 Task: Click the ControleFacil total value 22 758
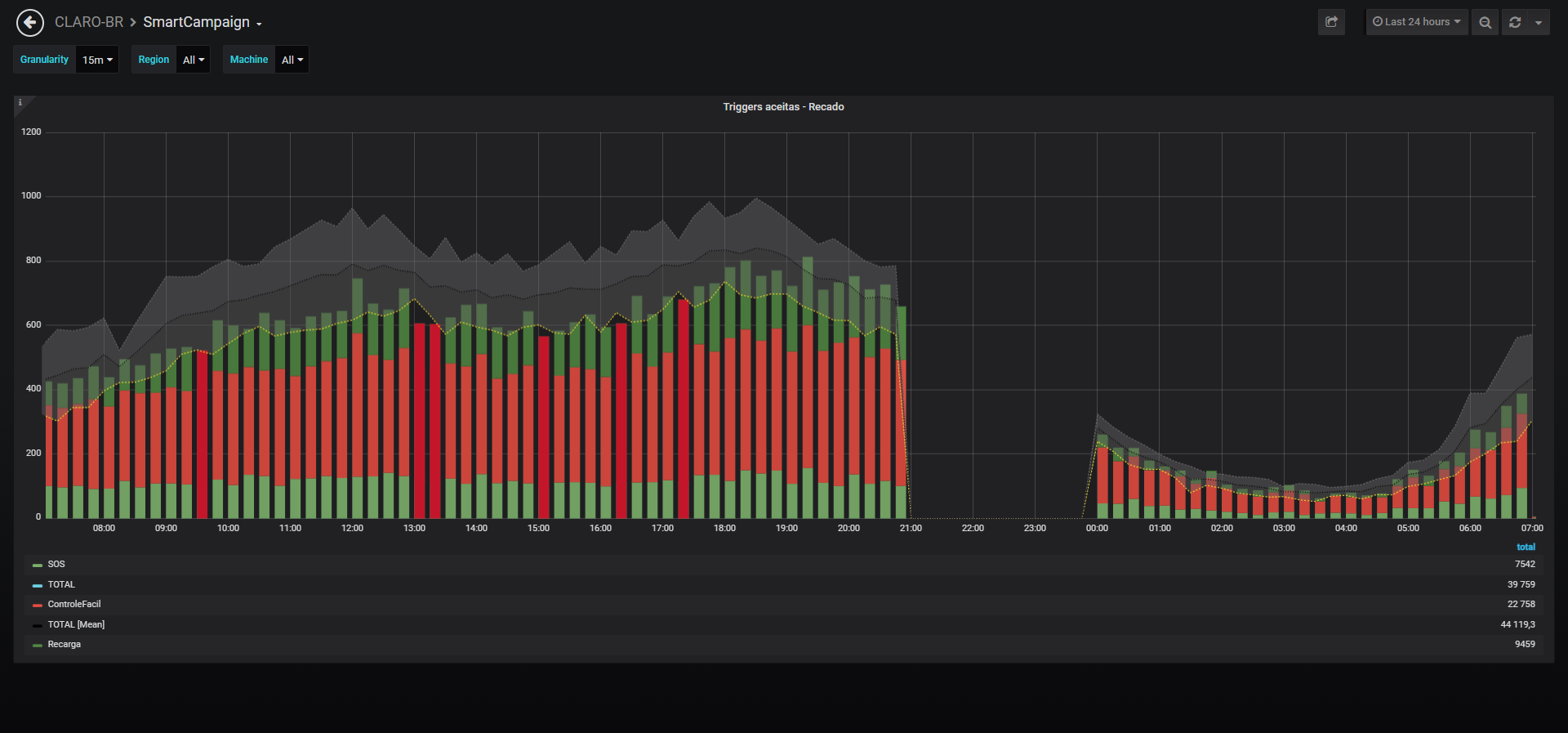click(x=1521, y=605)
